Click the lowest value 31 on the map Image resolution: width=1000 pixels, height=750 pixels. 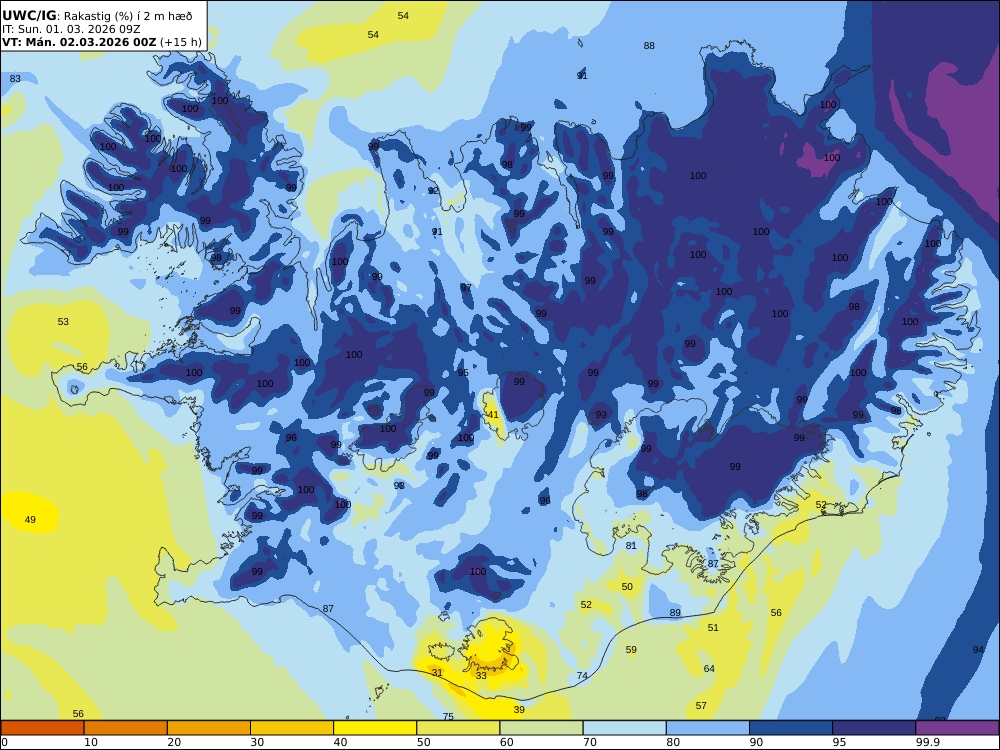coord(437,673)
